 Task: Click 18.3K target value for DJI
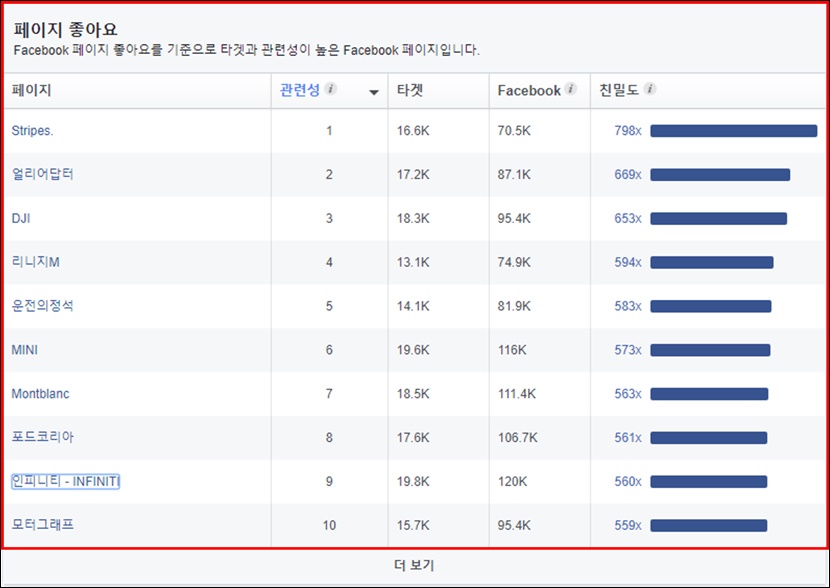click(413, 219)
